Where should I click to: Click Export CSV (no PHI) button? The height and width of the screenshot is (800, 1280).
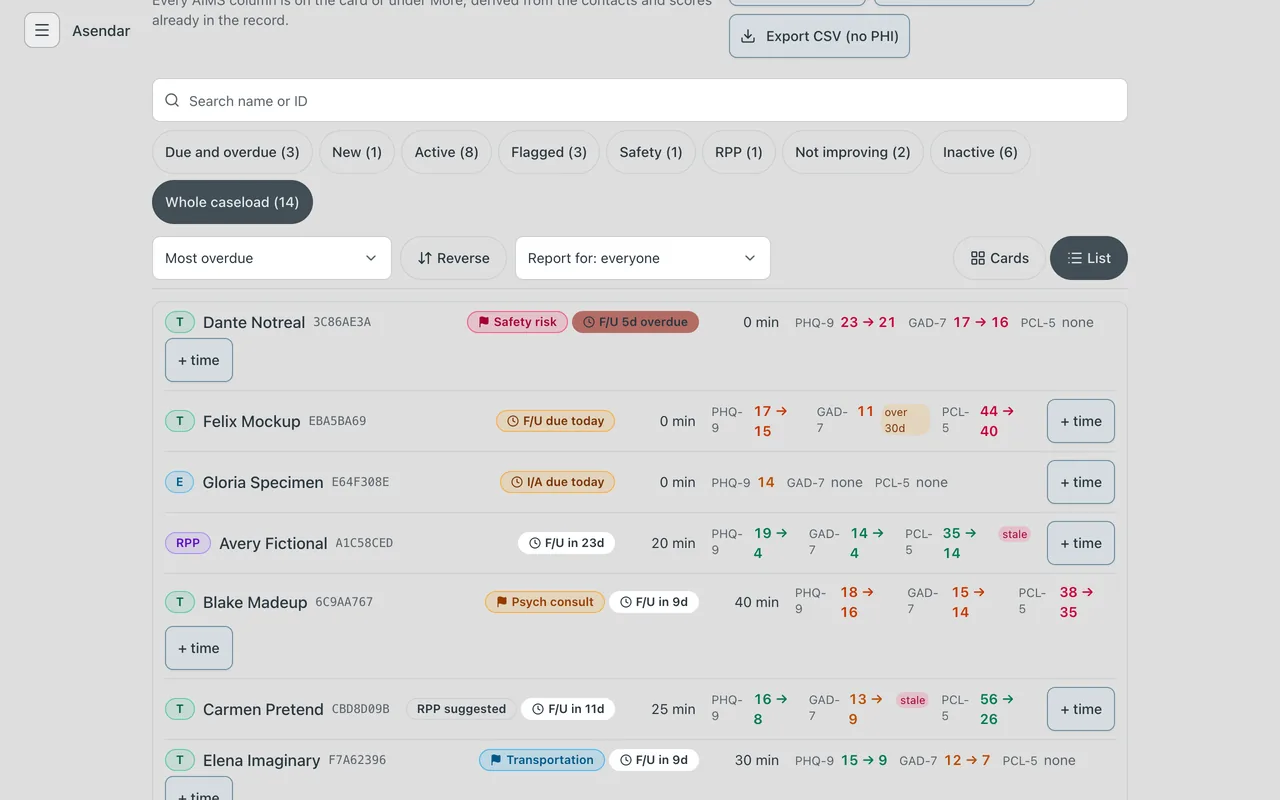819,36
